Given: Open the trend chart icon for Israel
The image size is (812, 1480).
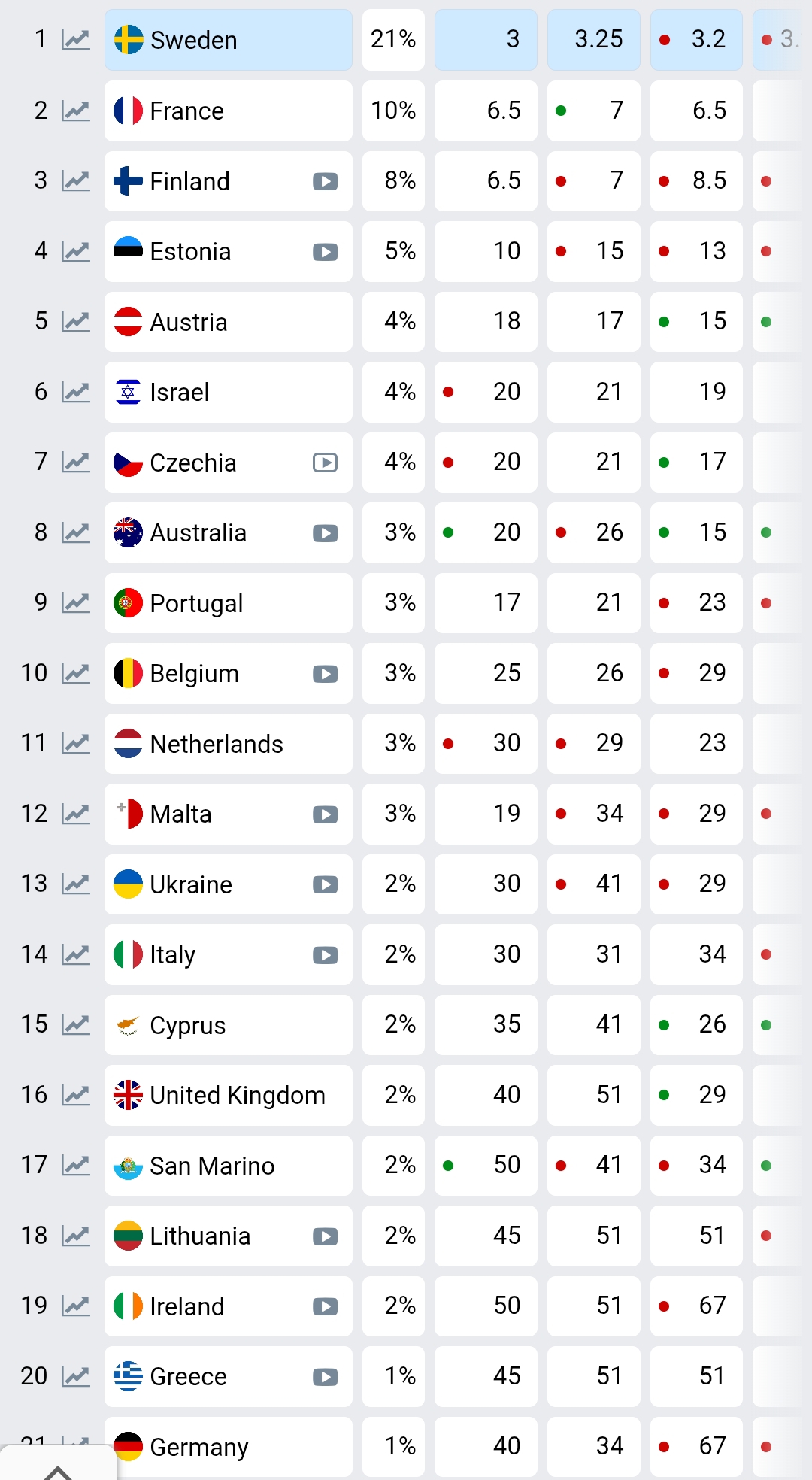Looking at the screenshot, I should [x=75, y=392].
